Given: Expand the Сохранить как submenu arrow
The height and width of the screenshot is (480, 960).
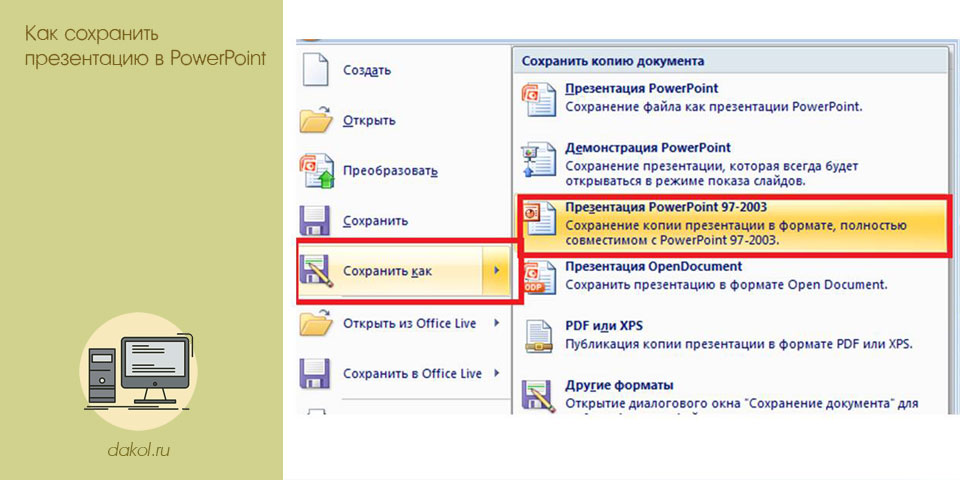Looking at the screenshot, I should (x=497, y=271).
